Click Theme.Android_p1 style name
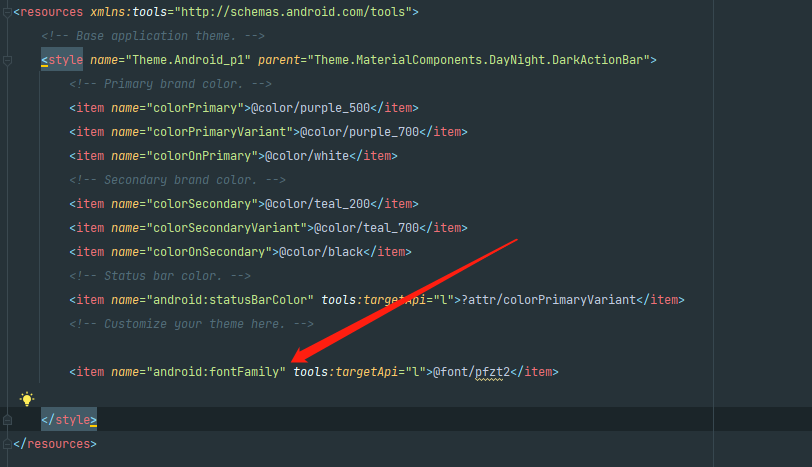The height and width of the screenshot is (467, 812). [x=188, y=60]
